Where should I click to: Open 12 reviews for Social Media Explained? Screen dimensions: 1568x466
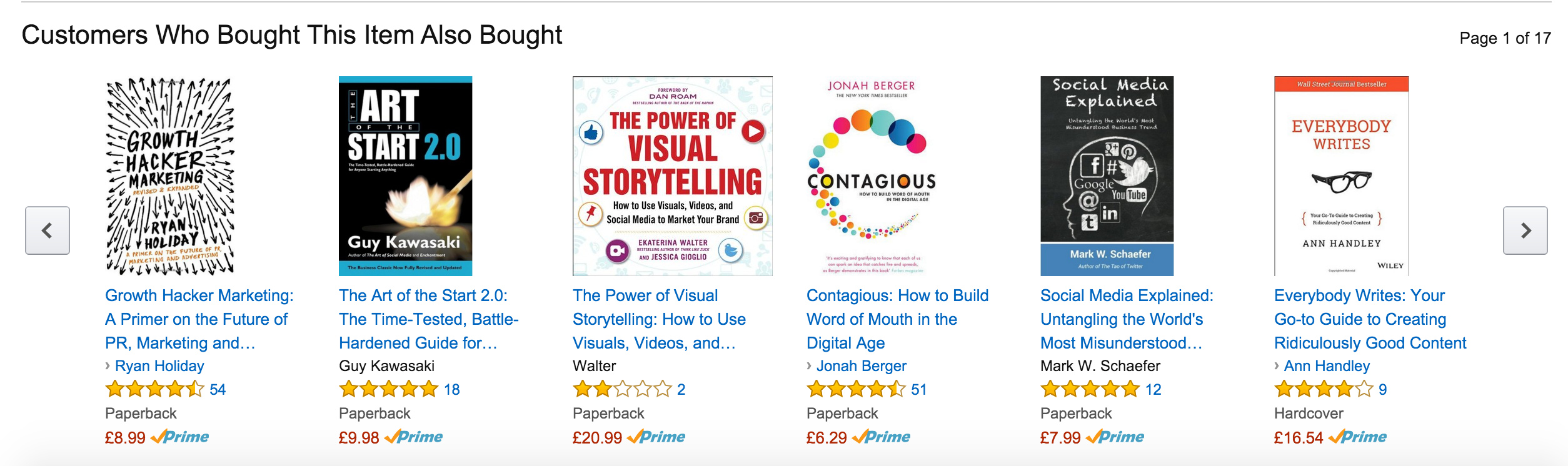coord(1153,390)
